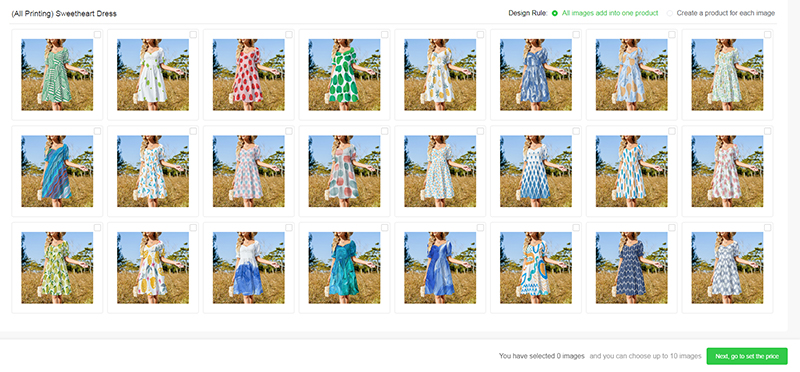Viewport: 800px width, 372px height.
Task: Click the blue diagonal wave dress thumbnail
Action: tap(57, 171)
